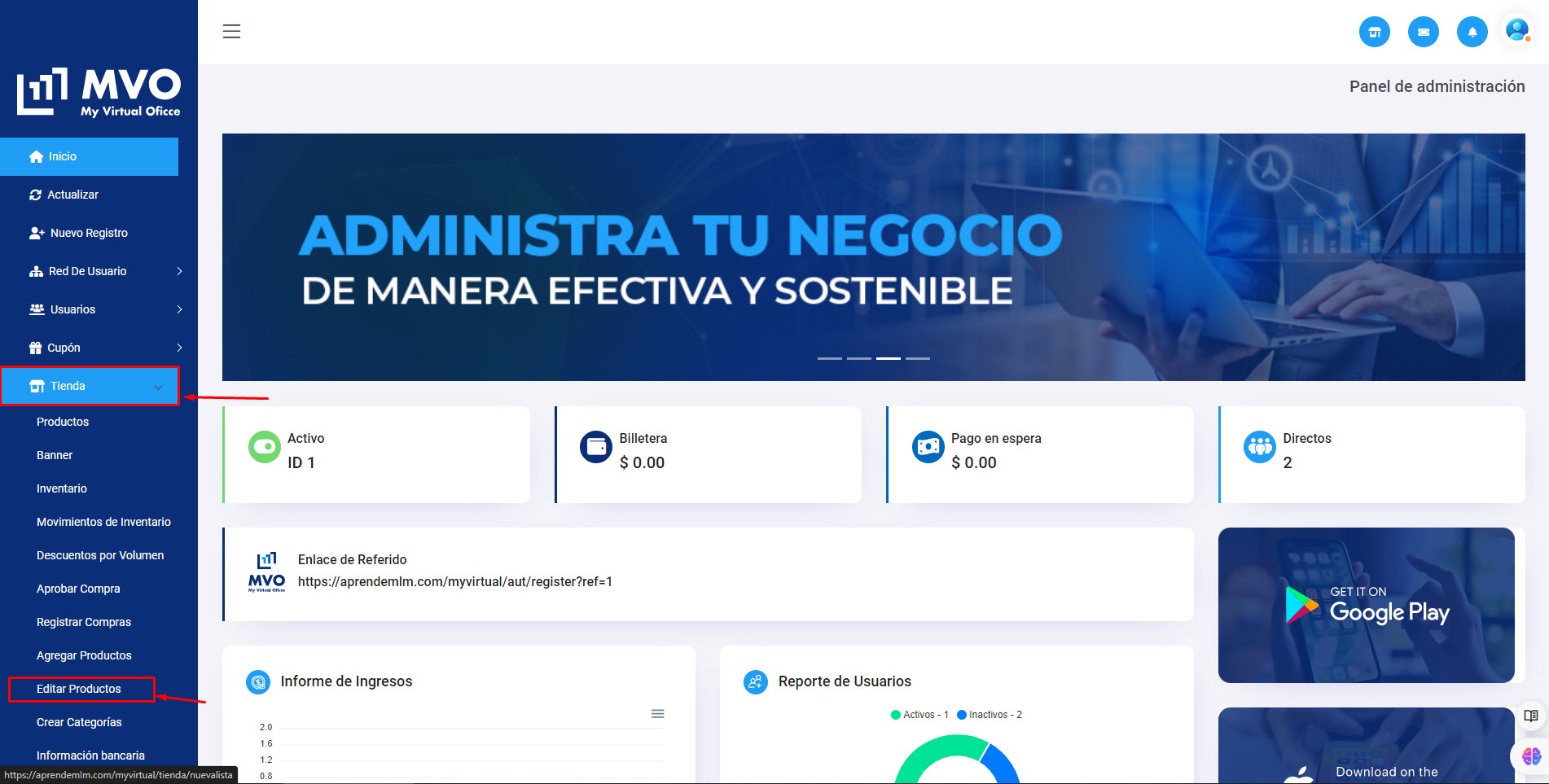This screenshot has width=1549, height=784.
Task: Click the hamburger menu icon
Action: pos(231,32)
